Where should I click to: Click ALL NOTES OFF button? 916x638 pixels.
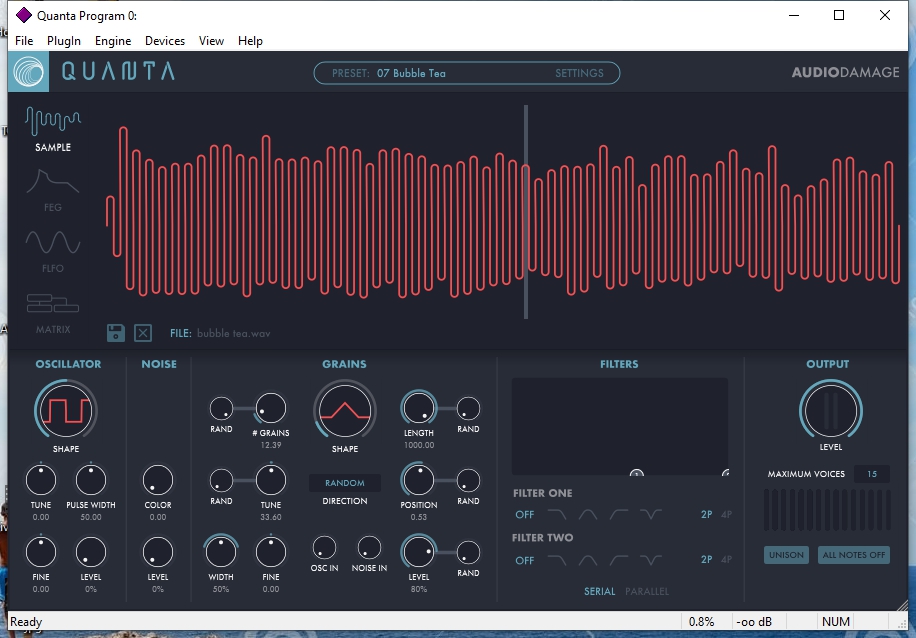coord(853,555)
